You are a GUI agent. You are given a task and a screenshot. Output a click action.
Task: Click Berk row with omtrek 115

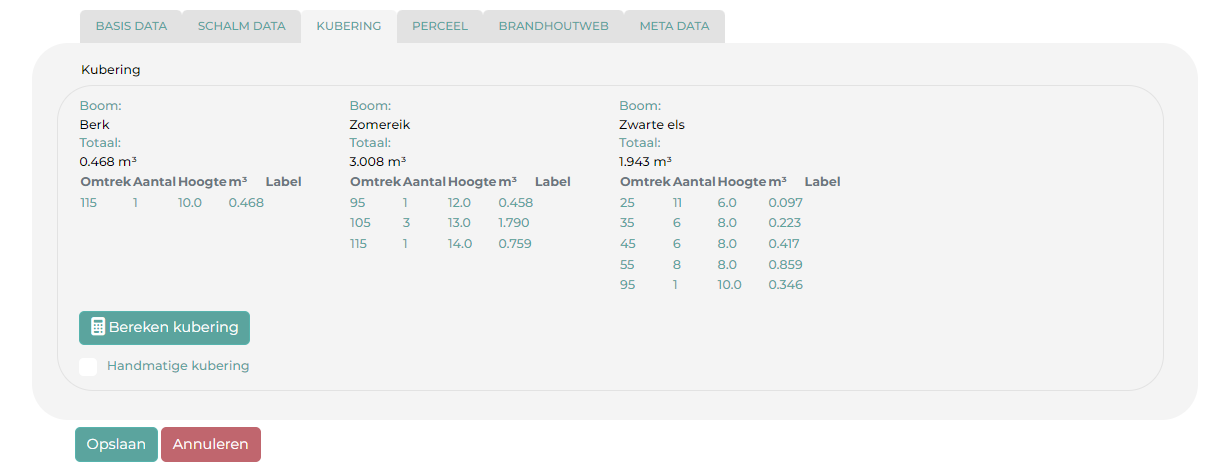click(172, 203)
